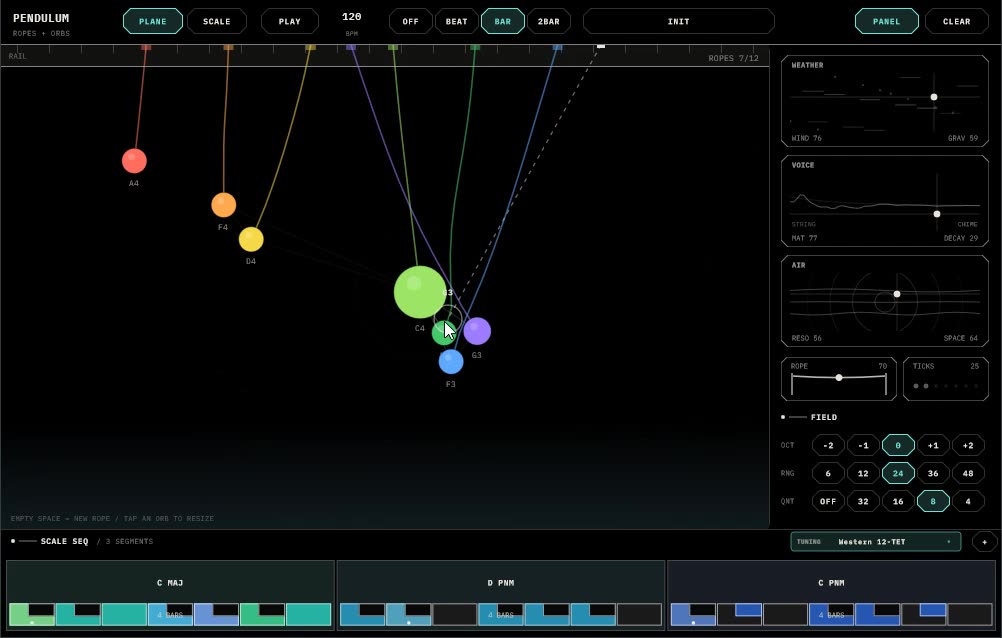Tap the large green C4 orb
Image resolution: width=1002 pixels, height=638 pixels.
(x=420, y=292)
